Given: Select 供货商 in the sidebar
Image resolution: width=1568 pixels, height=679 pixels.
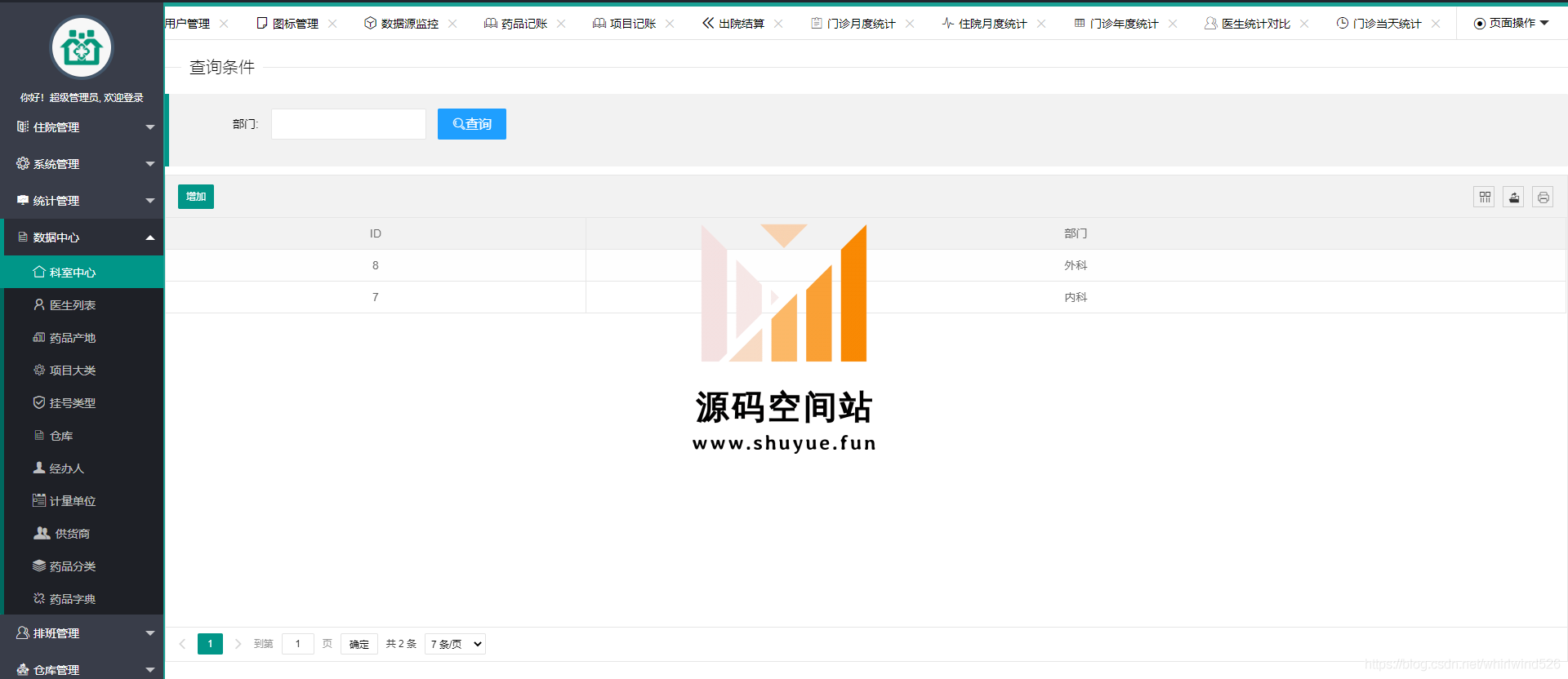Looking at the screenshot, I should click(x=72, y=534).
